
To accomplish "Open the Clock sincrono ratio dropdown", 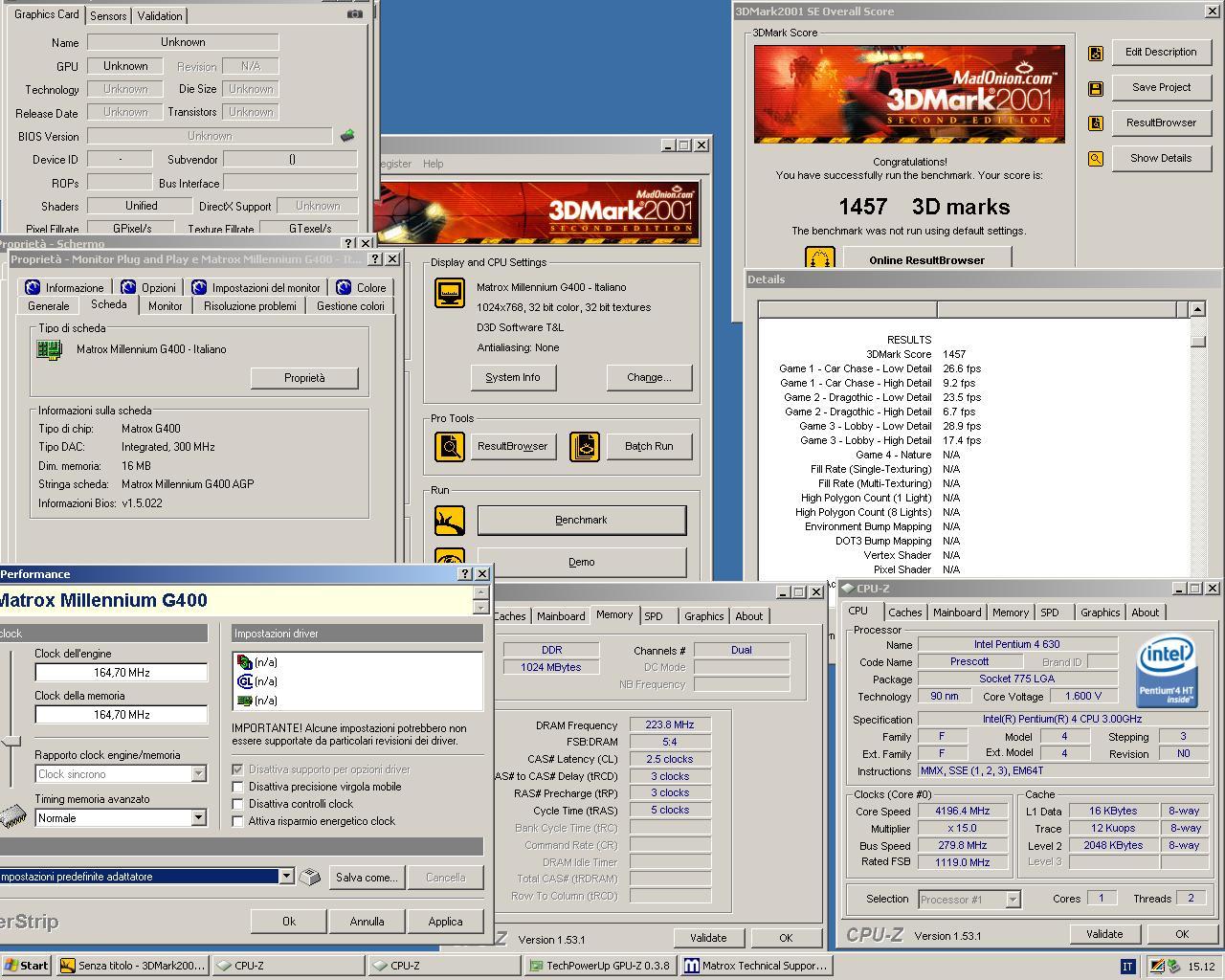I will tap(198, 774).
